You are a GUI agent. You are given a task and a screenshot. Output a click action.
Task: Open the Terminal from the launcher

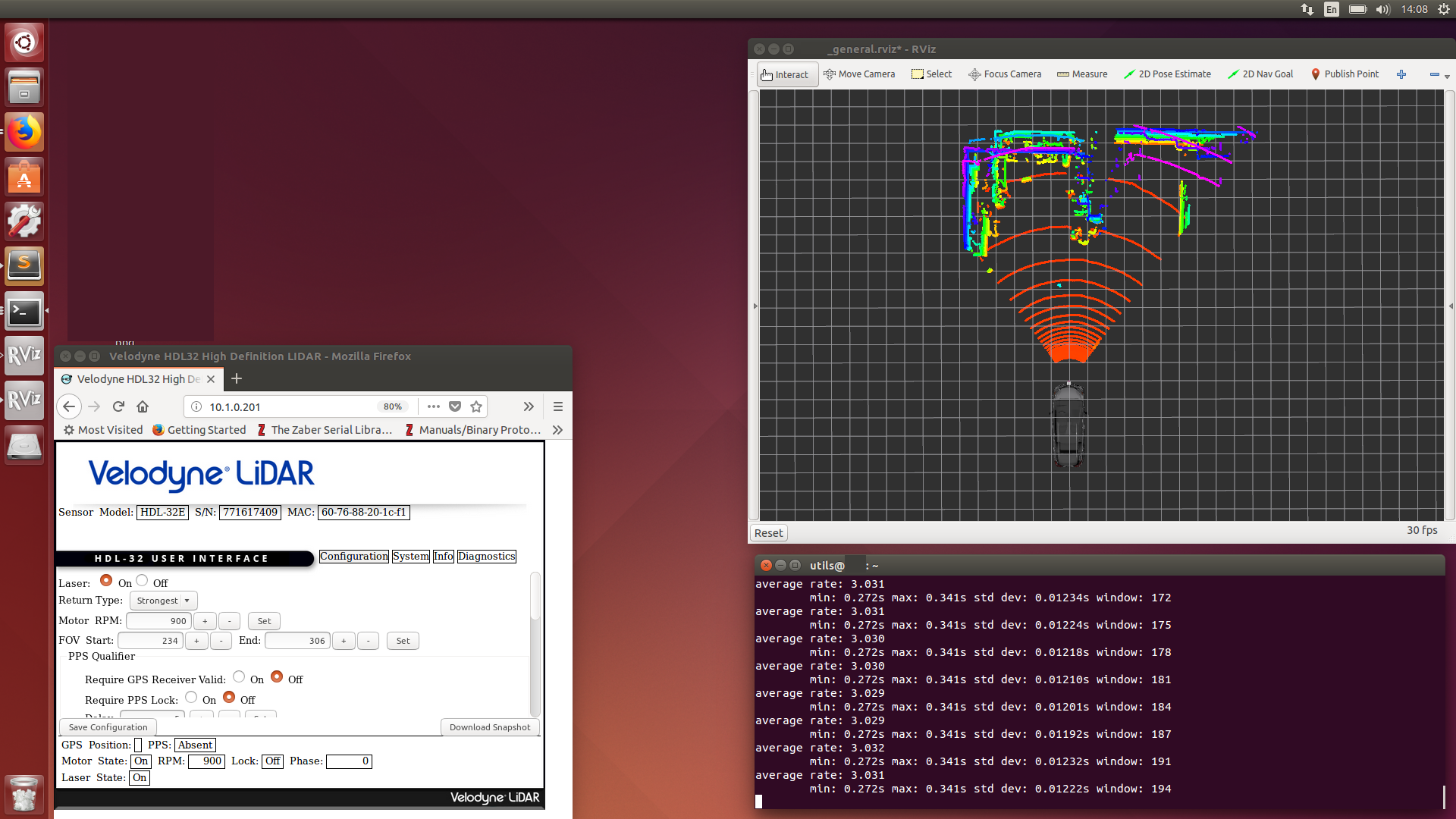(24, 311)
